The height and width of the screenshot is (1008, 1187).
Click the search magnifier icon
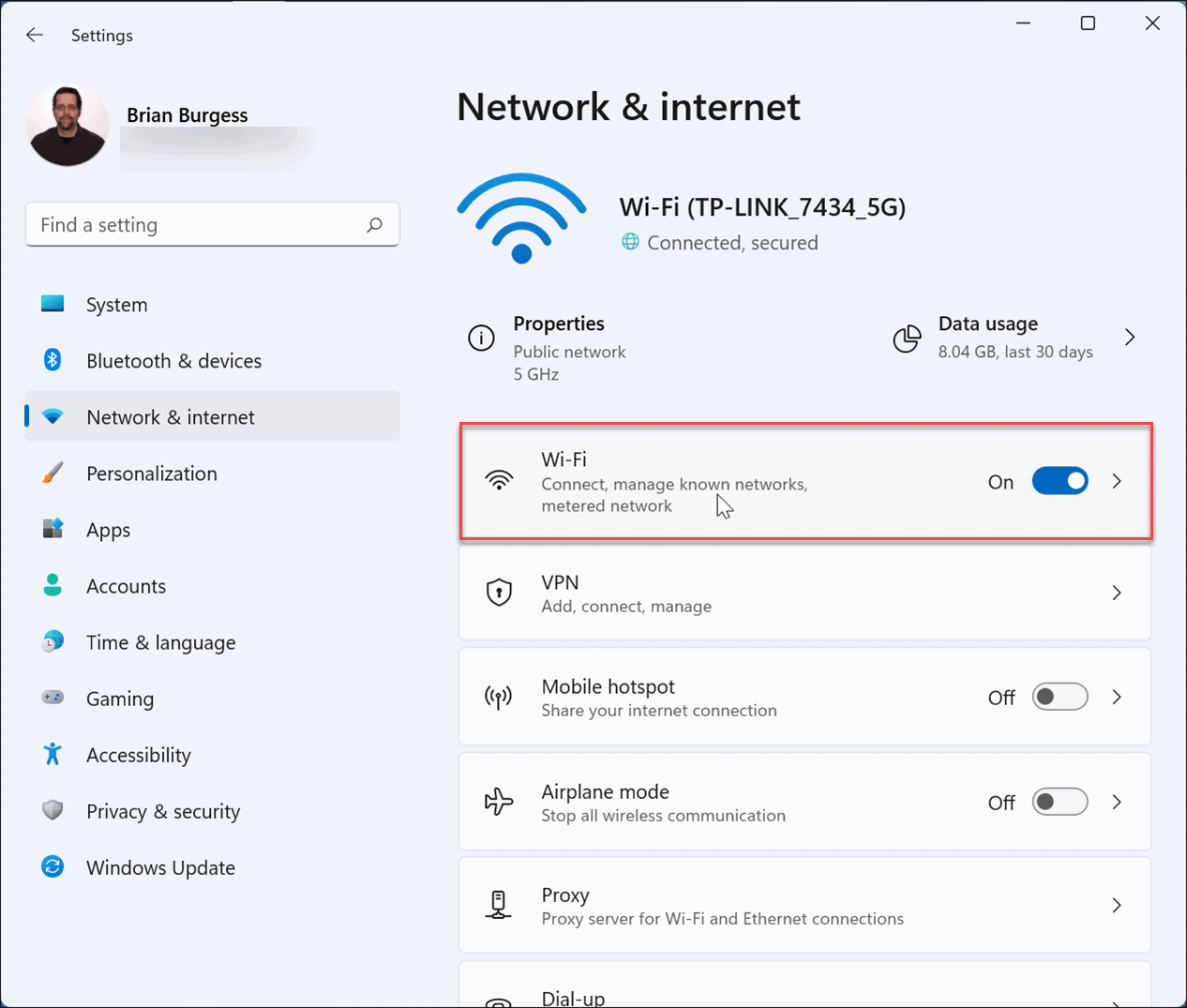tap(375, 225)
